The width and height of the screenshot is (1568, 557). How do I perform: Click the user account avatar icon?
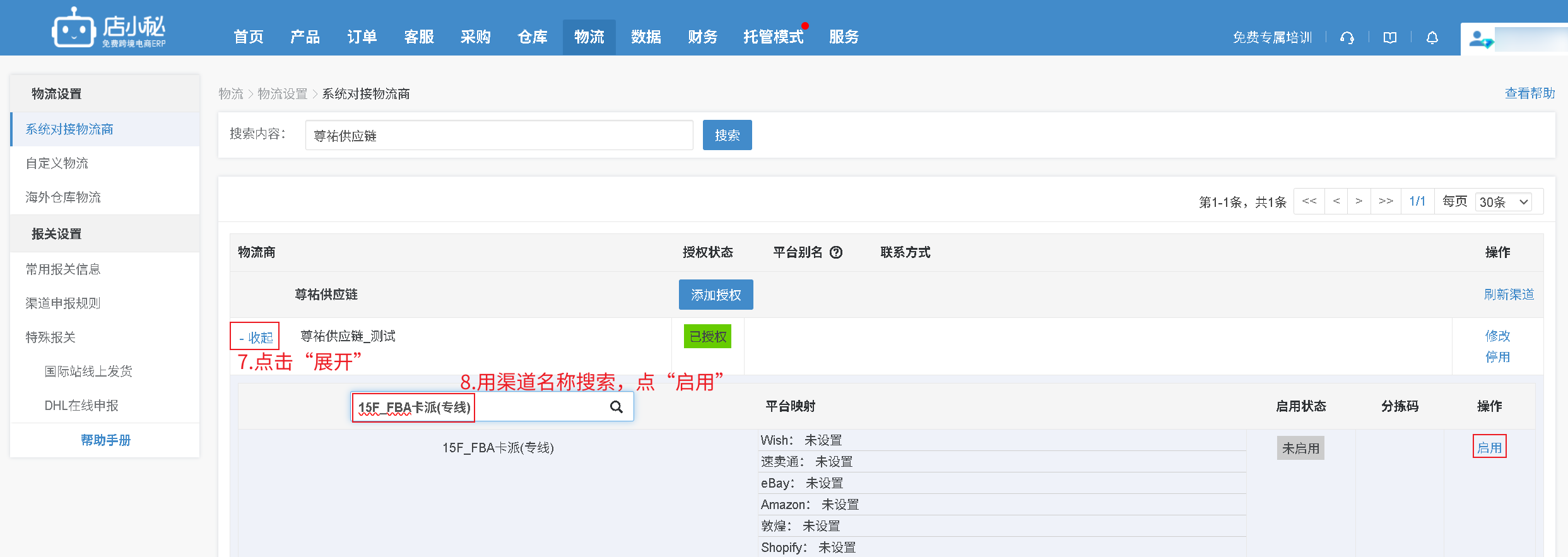pos(1480,39)
